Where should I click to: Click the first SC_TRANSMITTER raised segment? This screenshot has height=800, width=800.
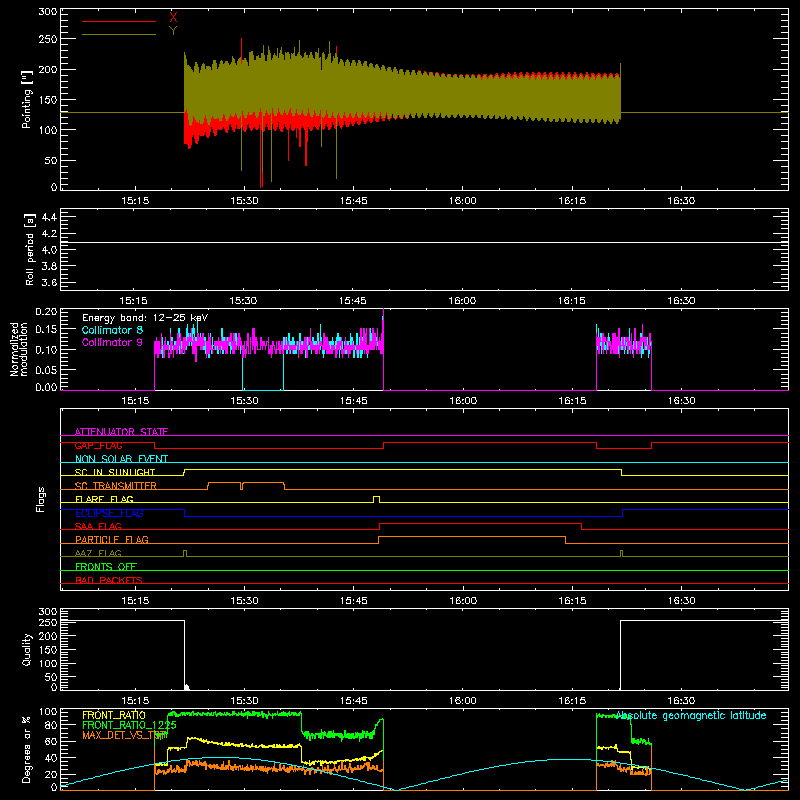(x=224, y=482)
